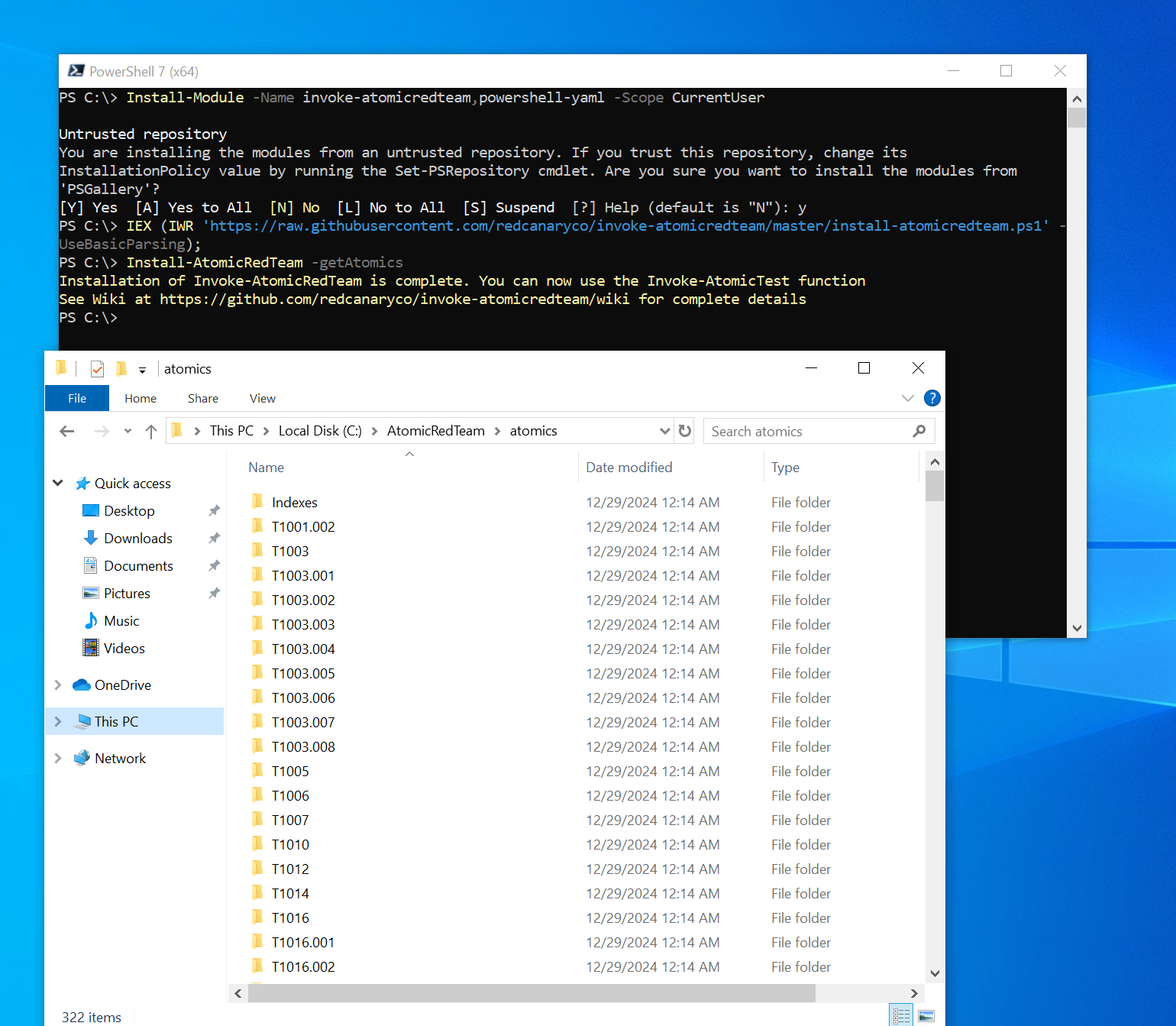The height and width of the screenshot is (1026, 1176).
Task: Click the pin icon beside Pictures
Action: click(214, 593)
